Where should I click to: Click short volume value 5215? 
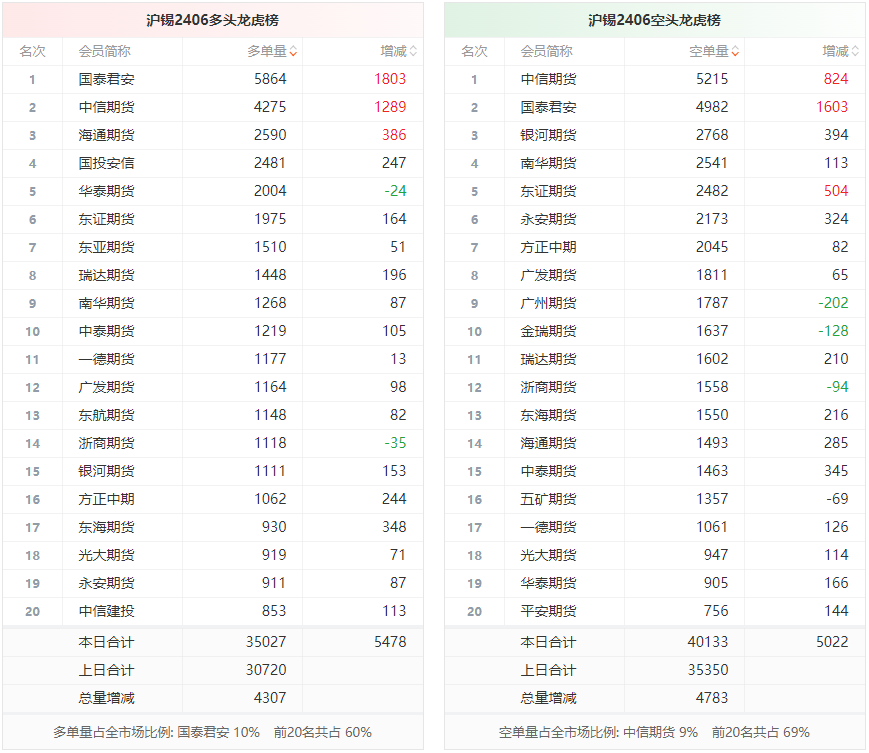pos(712,79)
